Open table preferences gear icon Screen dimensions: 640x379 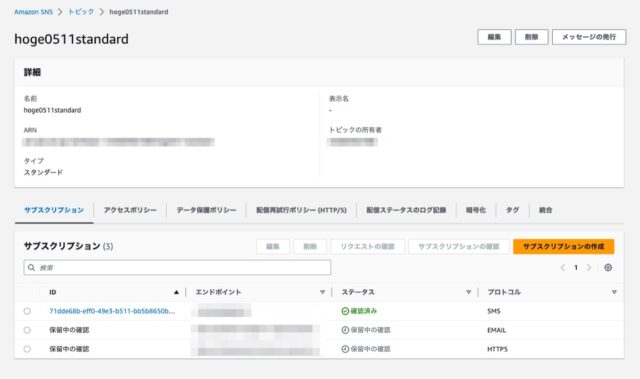(608, 268)
